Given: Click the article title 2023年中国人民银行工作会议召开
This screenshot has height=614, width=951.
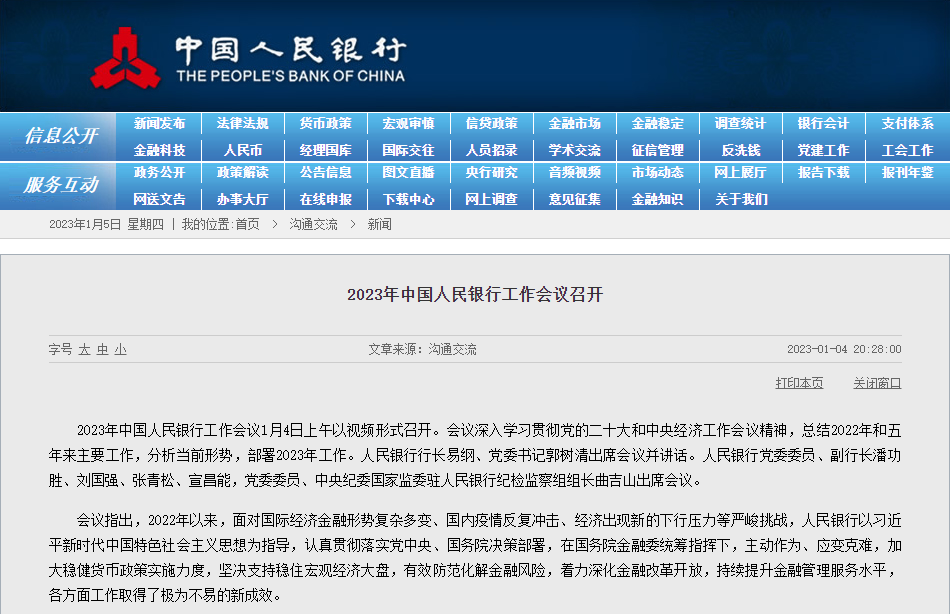Looking at the screenshot, I should point(475,294).
